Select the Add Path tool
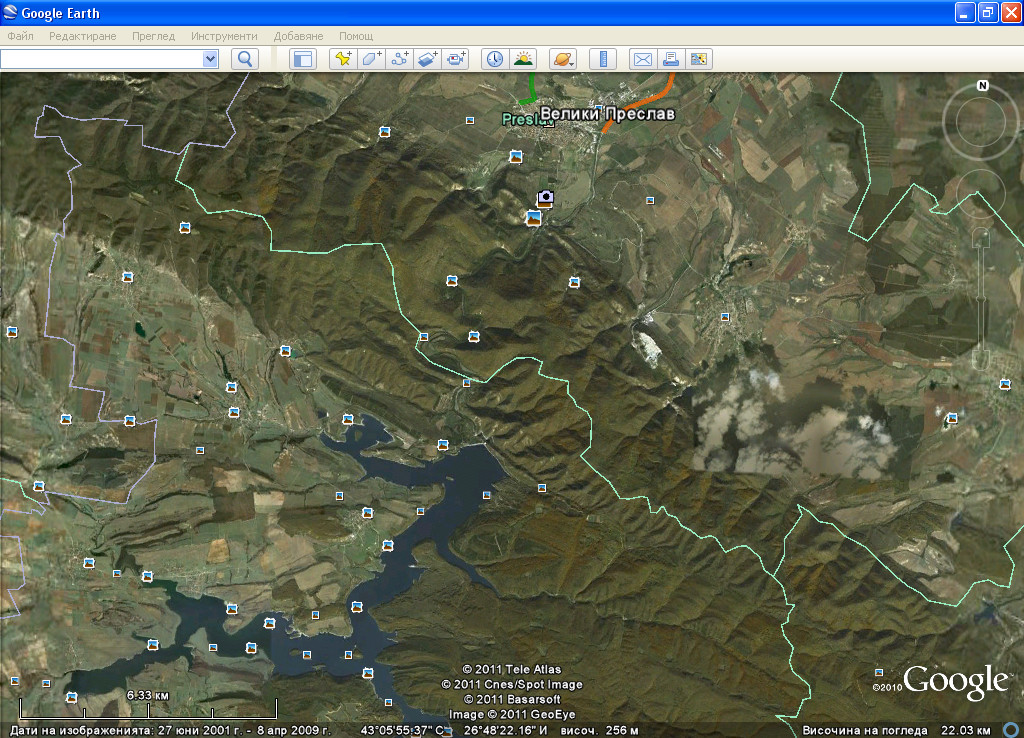Image resolution: width=1024 pixels, height=738 pixels. click(x=400, y=59)
